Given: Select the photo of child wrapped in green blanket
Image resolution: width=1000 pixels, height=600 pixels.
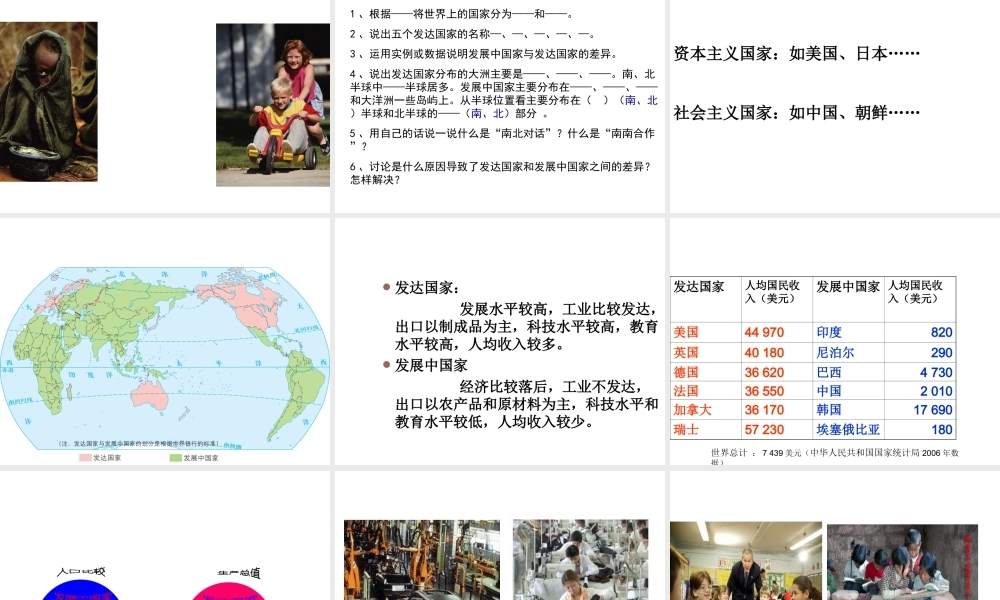Looking at the screenshot, I should (48, 102).
